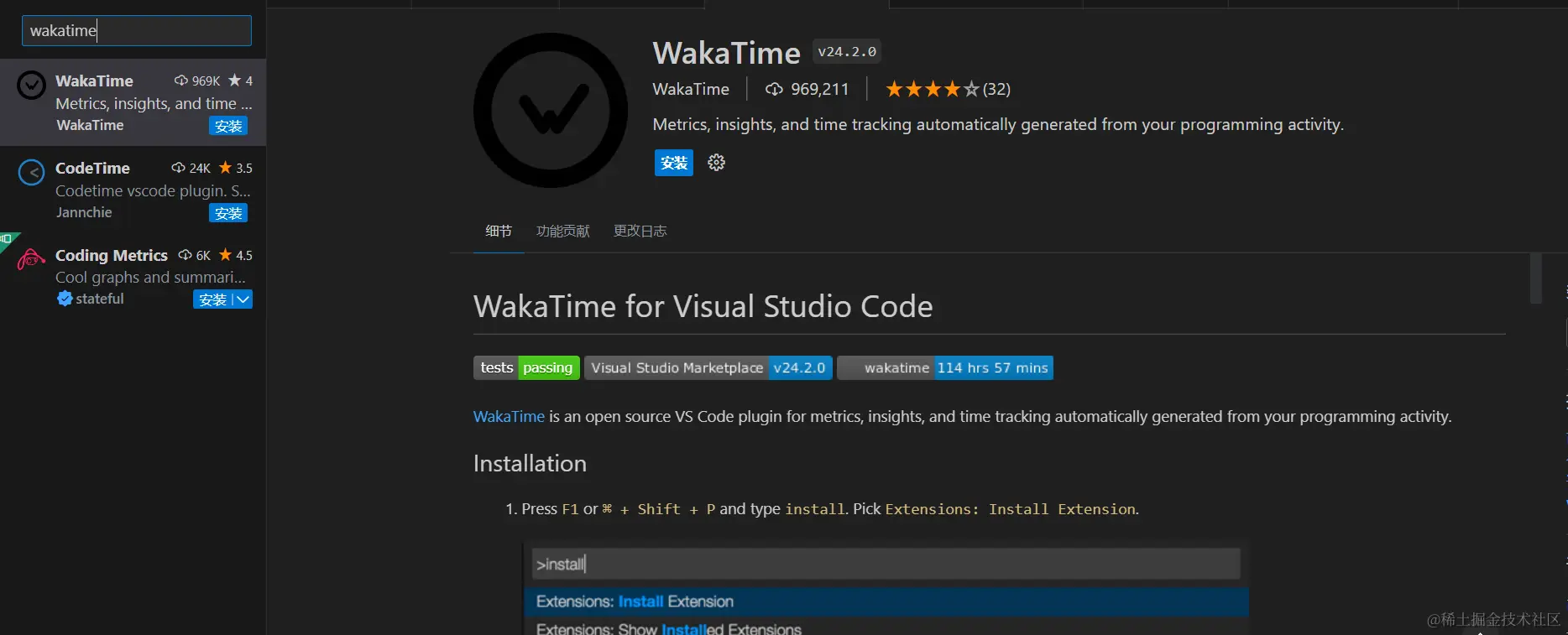This screenshot has width=1568, height=635.
Task: Click the readme details scrollbar
Action: [x=1536, y=278]
